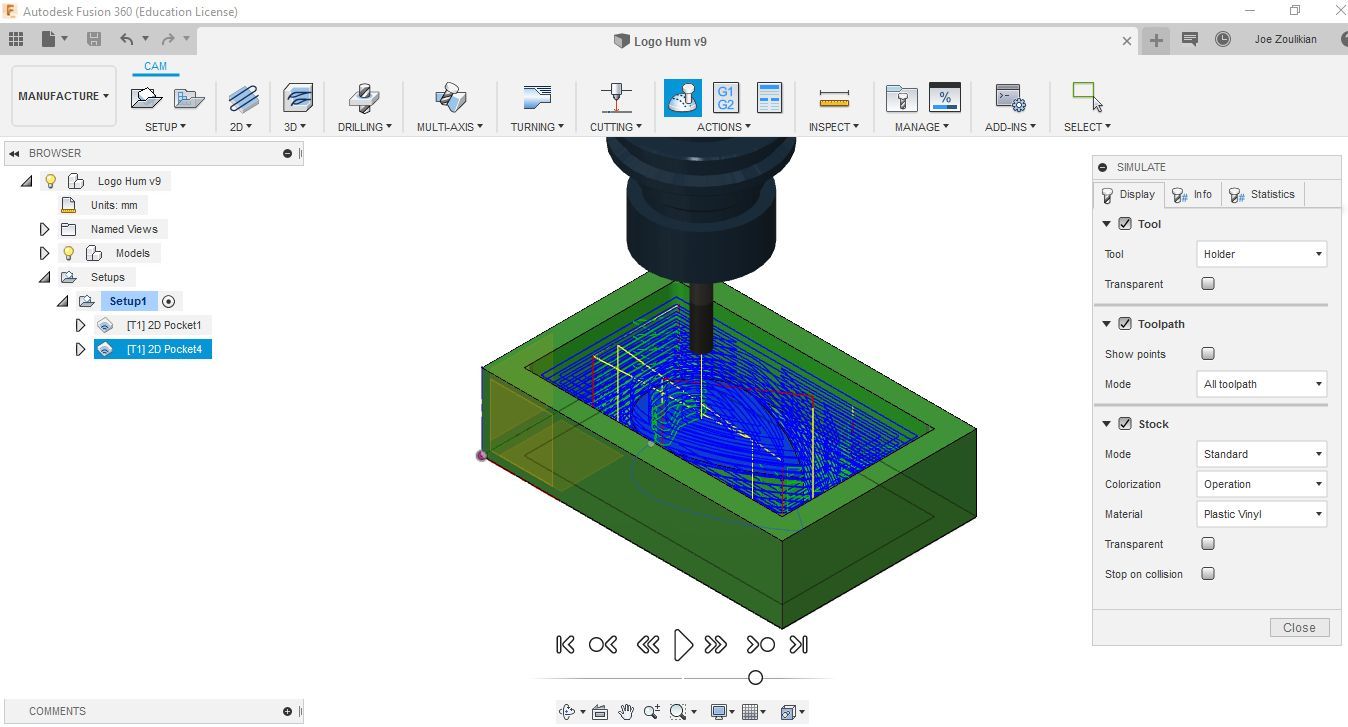Open the comments notification icon
The image size is (1348, 727).
[1190, 39]
